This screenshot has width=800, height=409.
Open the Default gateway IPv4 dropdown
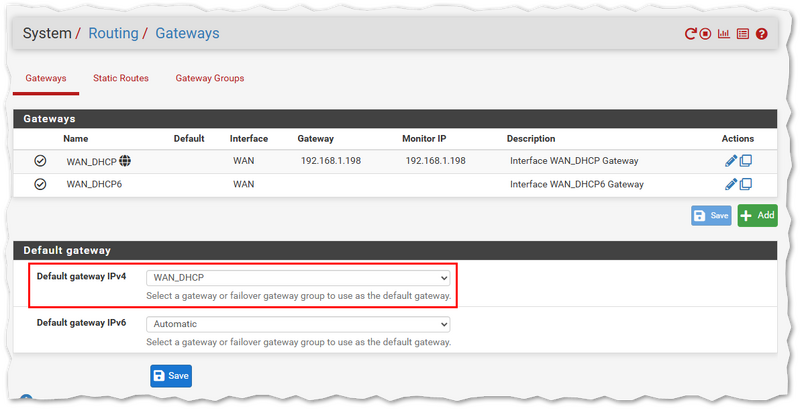[298, 277]
